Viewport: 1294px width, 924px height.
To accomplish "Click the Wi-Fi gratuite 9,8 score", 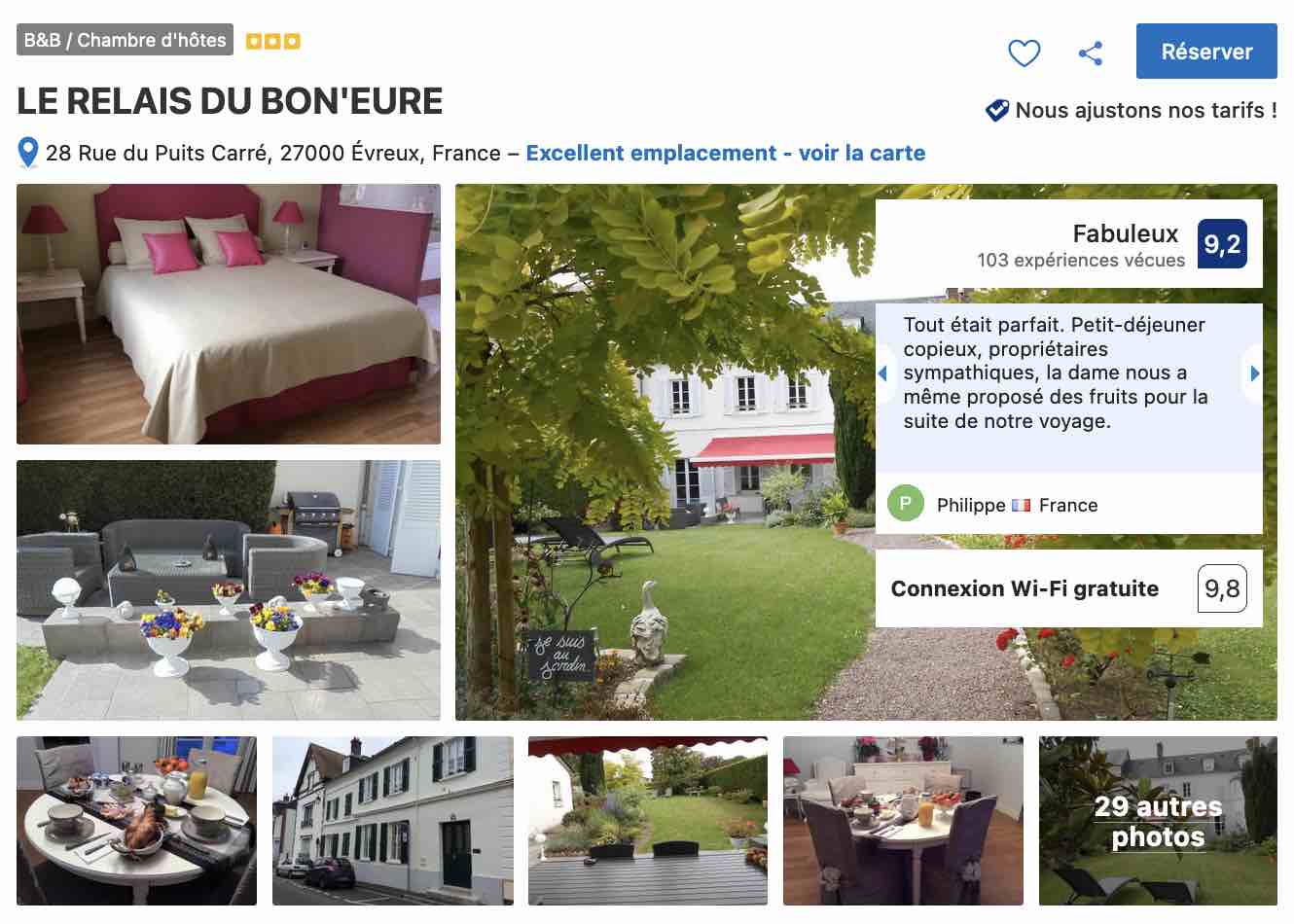I will tap(1221, 588).
